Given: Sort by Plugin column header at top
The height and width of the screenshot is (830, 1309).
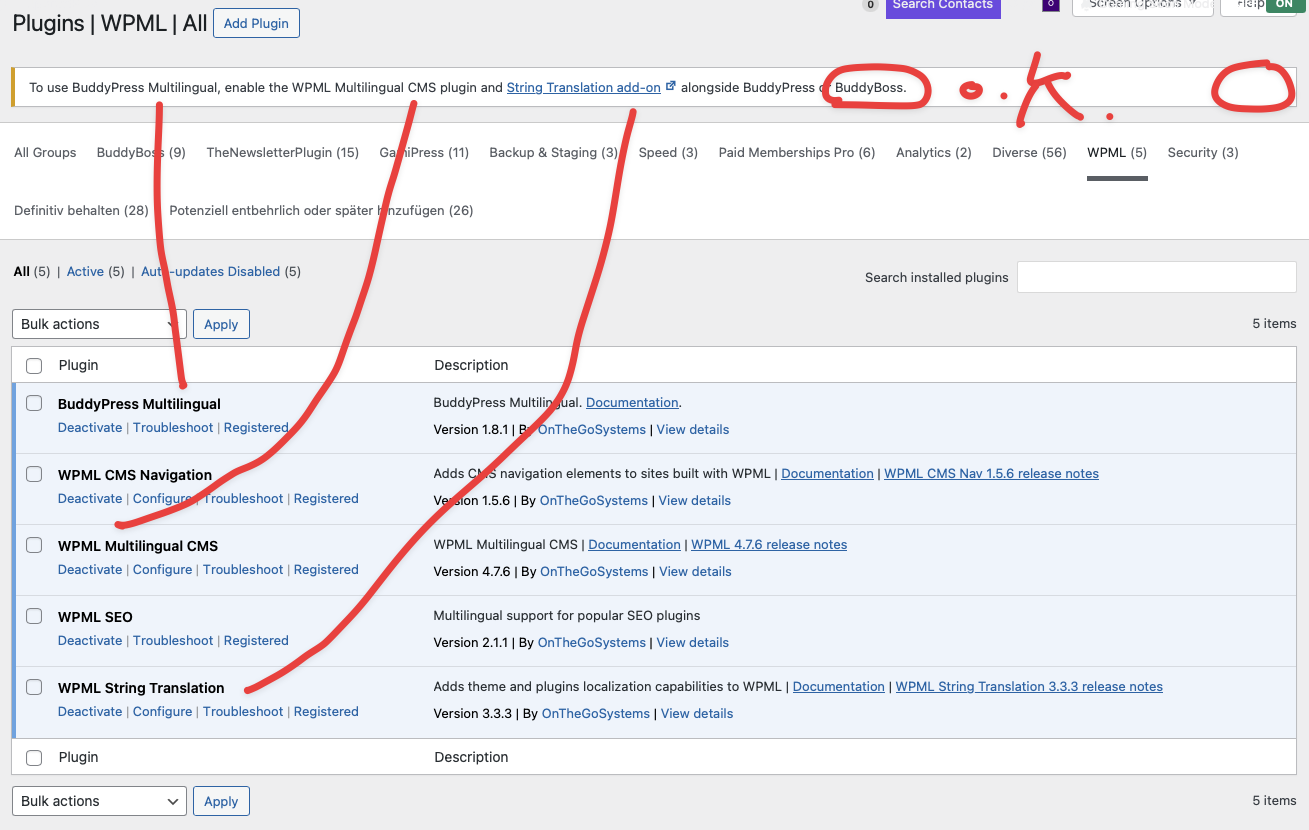Looking at the screenshot, I should click(78, 365).
